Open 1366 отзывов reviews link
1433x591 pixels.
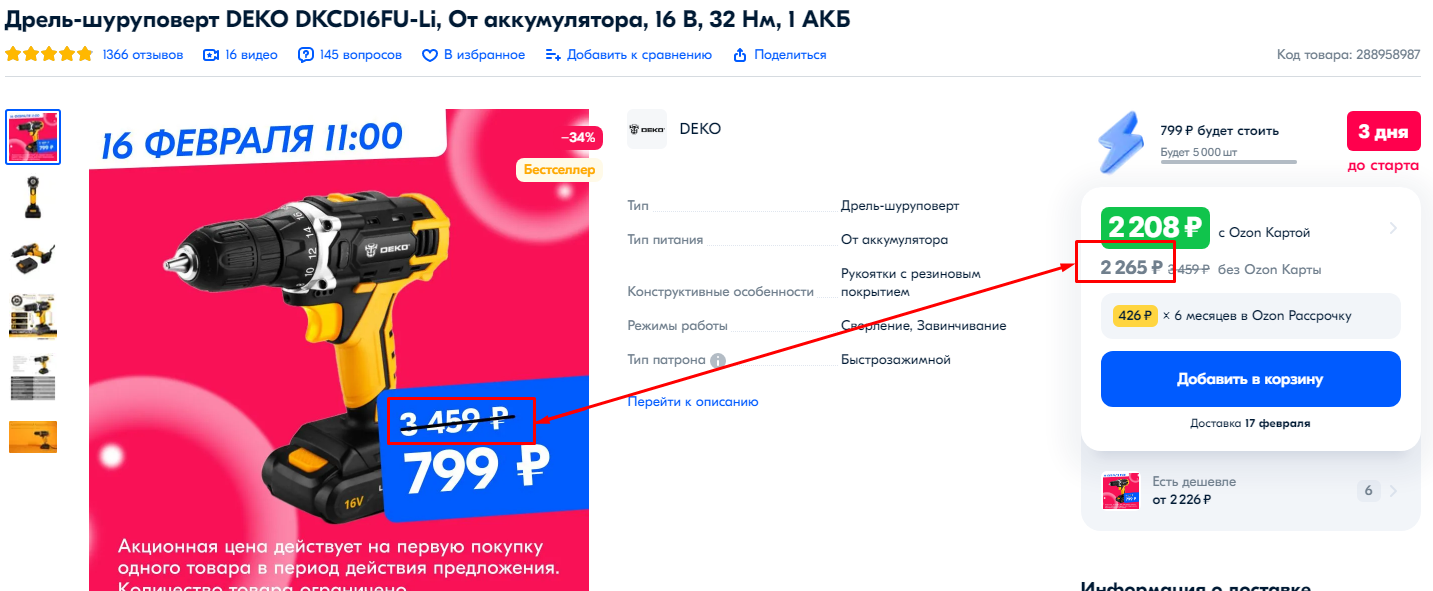click(143, 55)
